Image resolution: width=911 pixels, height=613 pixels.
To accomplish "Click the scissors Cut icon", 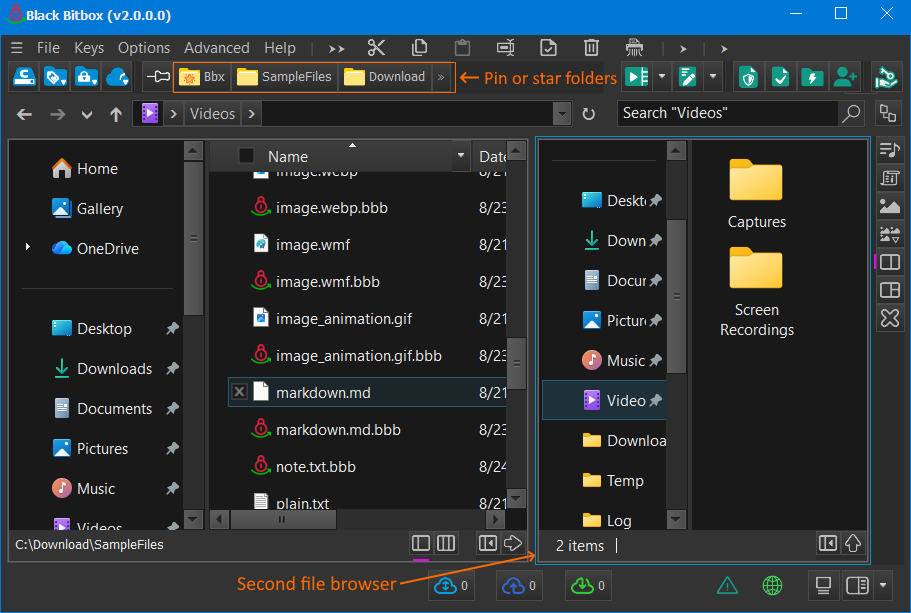I will tap(376, 48).
